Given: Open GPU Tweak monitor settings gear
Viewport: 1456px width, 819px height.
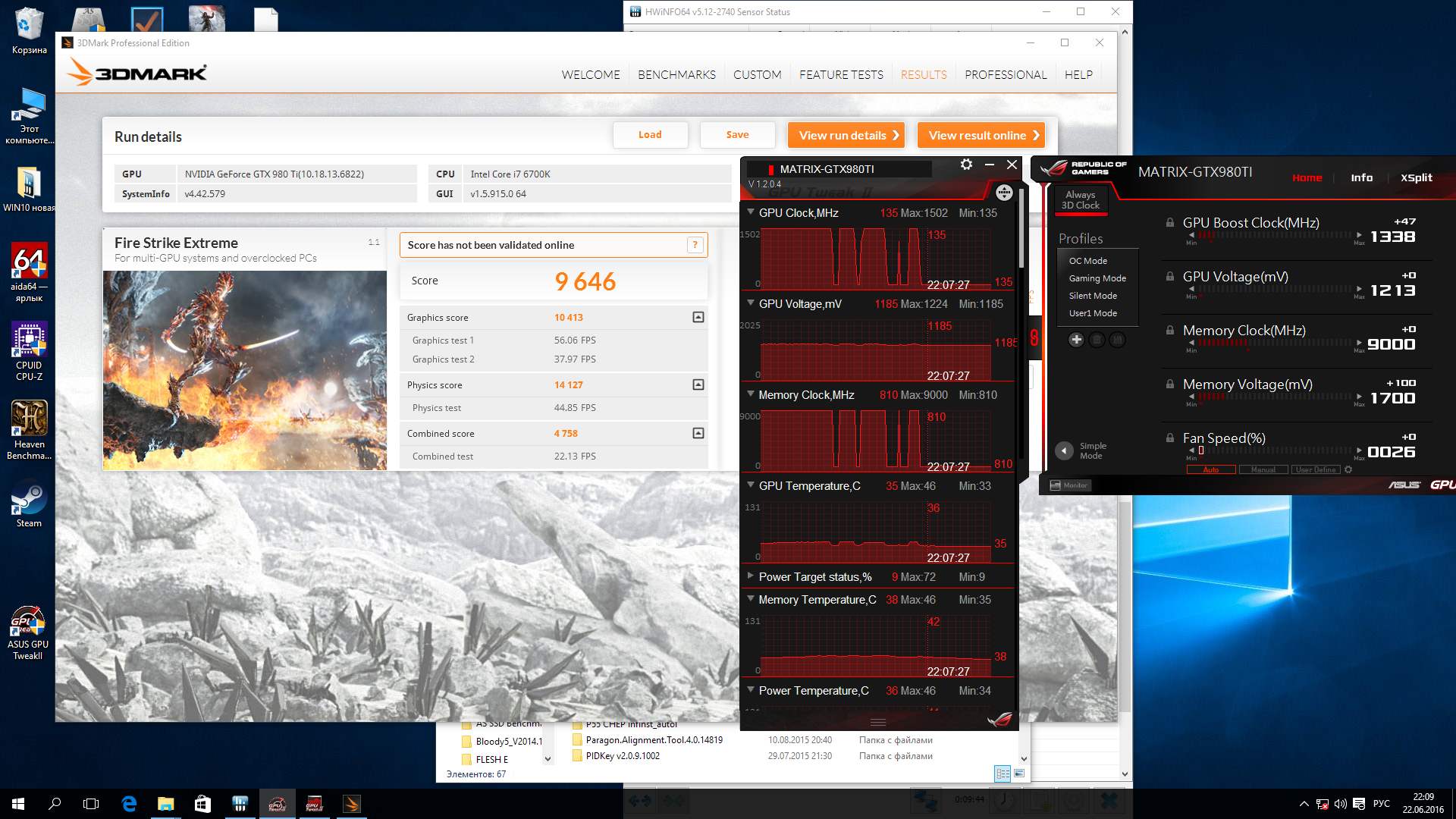Looking at the screenshot, I should tap(966, 165).
